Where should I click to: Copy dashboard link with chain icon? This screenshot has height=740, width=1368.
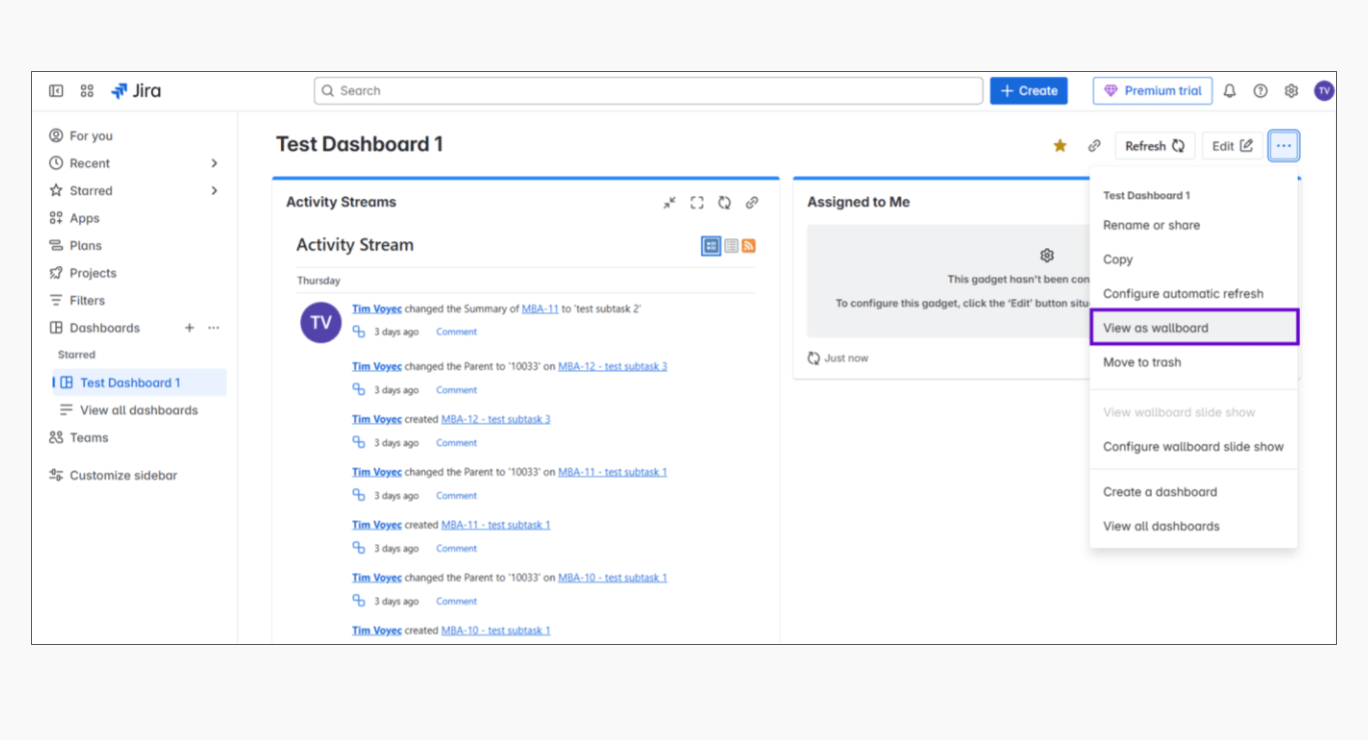pos(1094,146)
